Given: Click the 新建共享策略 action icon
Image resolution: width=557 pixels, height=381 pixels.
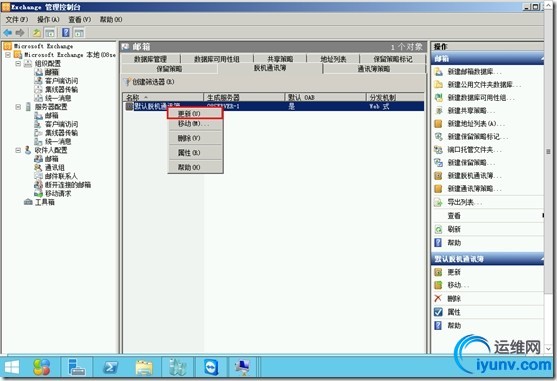Looking at the screenshot, I should [439, 110].
